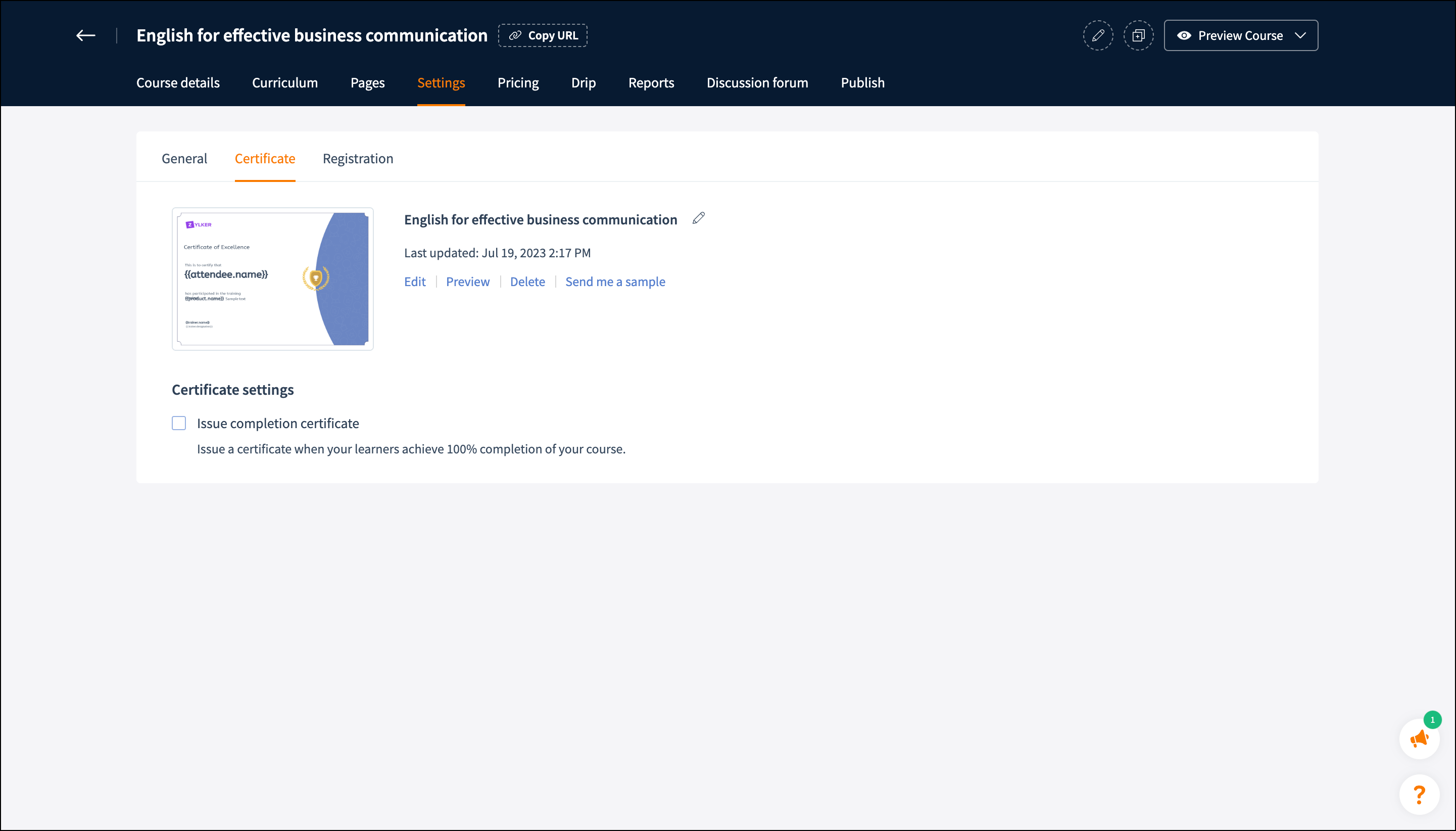
Task: Click the back arrow icon
Action: tap(85, 35)
